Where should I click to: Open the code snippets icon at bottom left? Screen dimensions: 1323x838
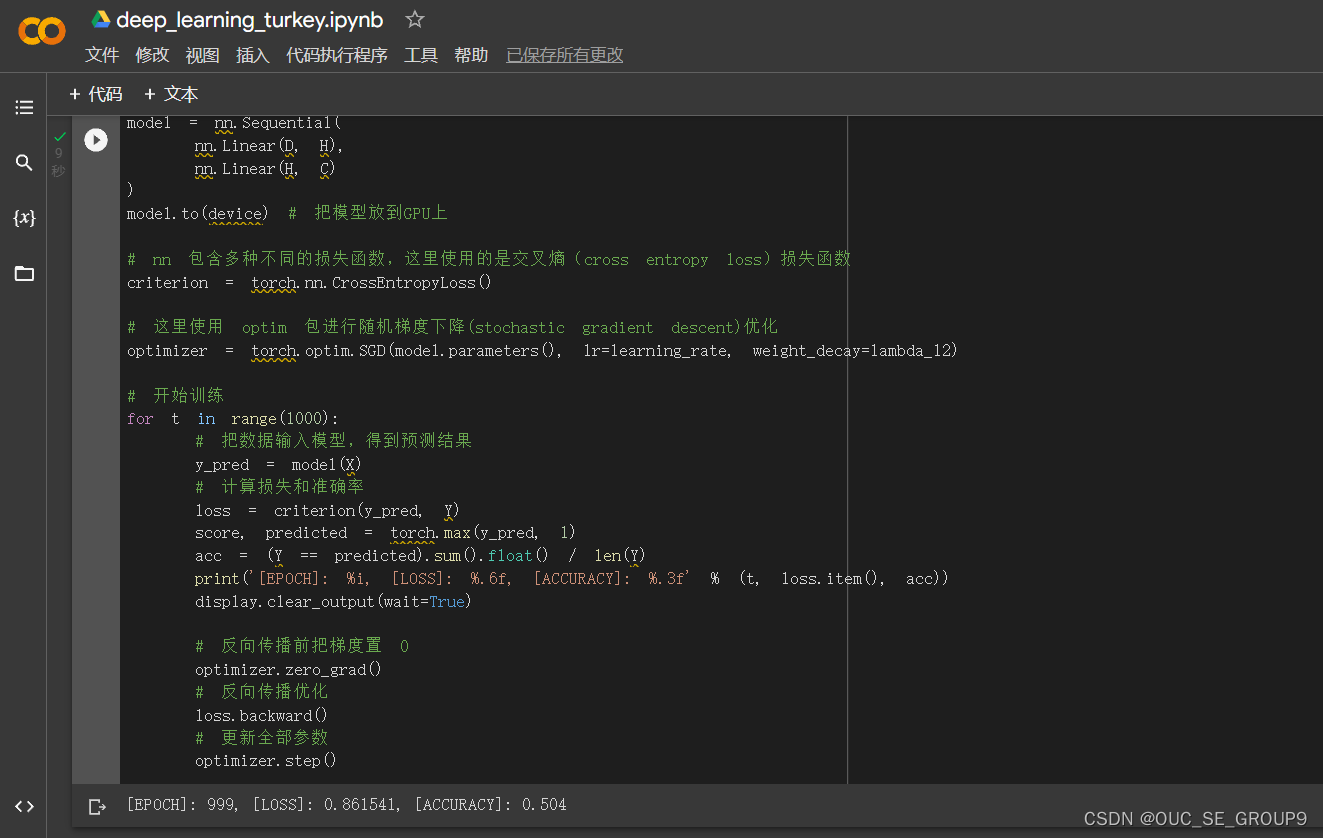tap(24, 806)
